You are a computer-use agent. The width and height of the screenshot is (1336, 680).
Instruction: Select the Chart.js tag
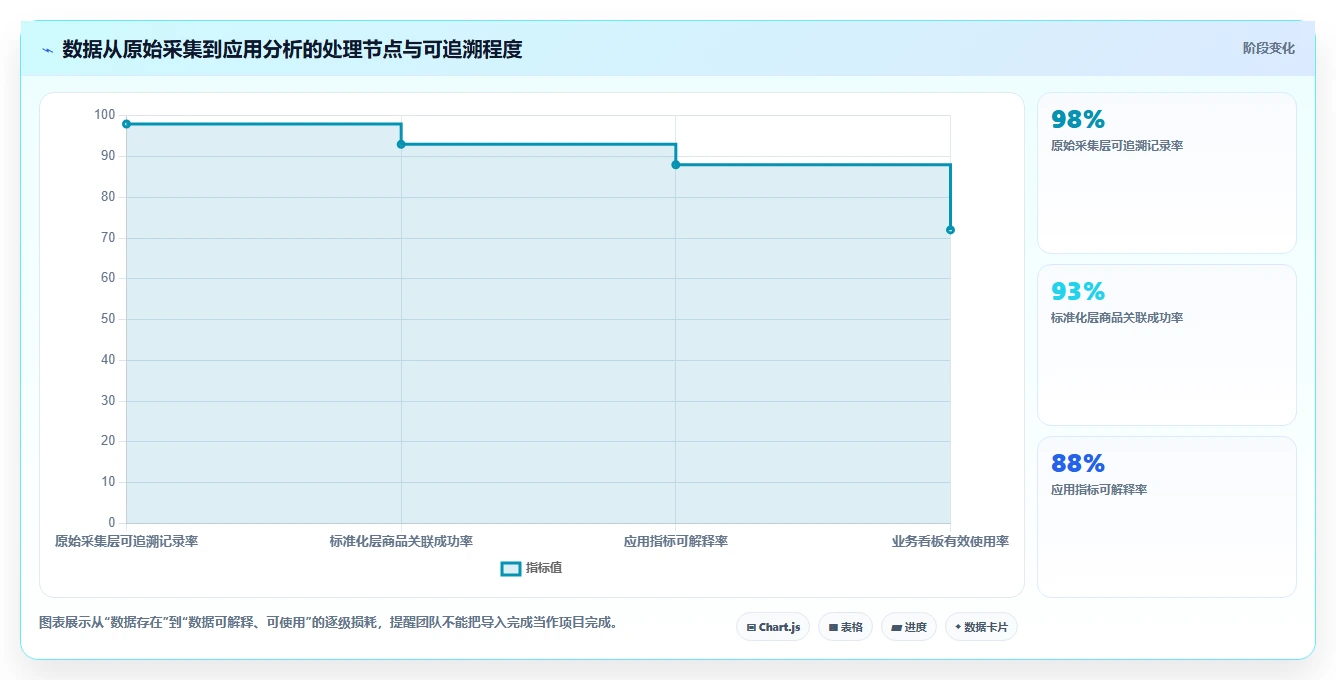pyautogui.click(x=773, y=627)
